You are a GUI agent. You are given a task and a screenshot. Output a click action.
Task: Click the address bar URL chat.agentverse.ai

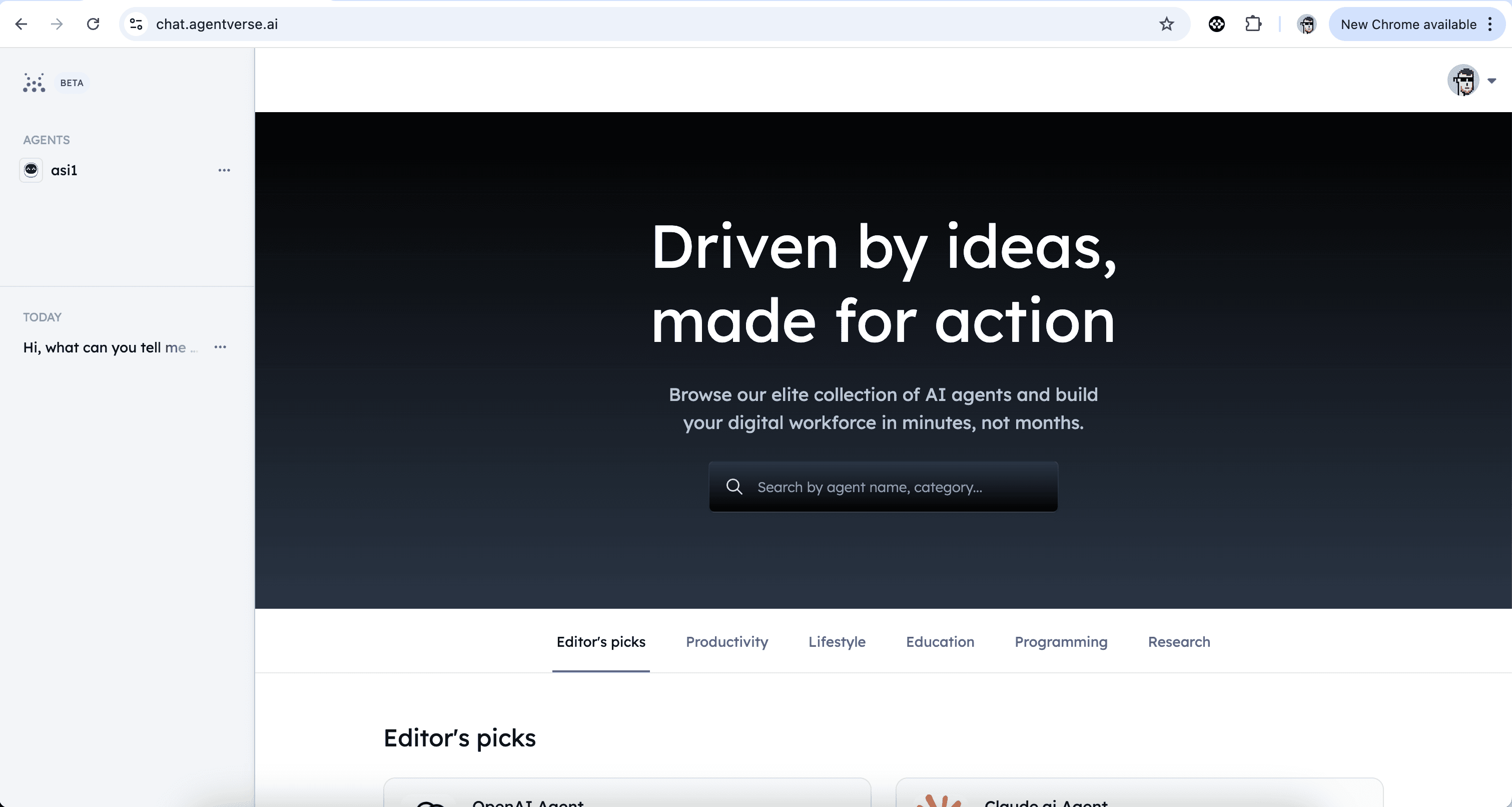pos(217,24)
